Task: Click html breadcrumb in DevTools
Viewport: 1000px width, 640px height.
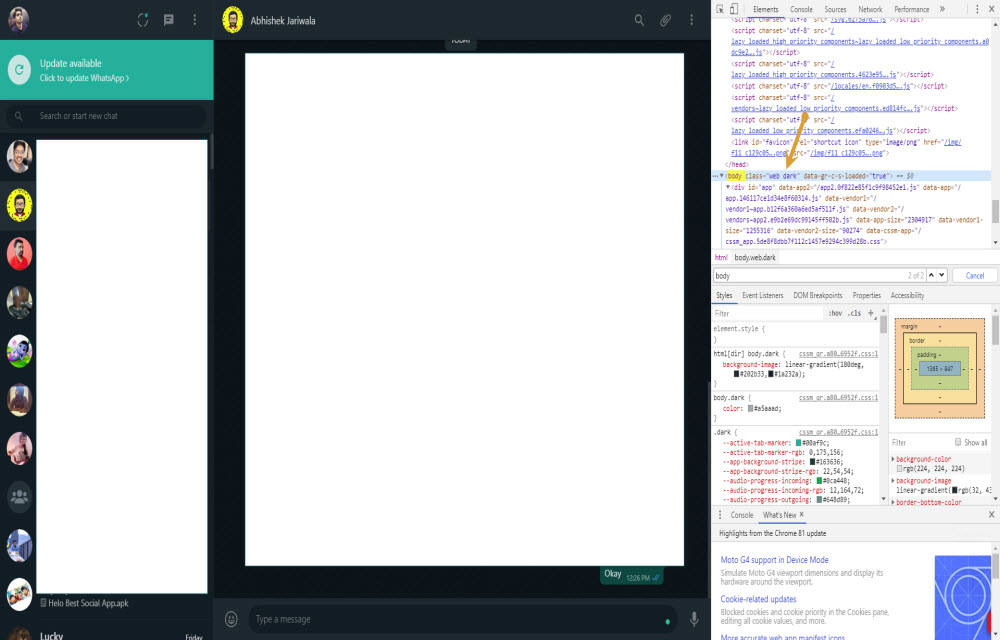Action: (x=721, y=258)
